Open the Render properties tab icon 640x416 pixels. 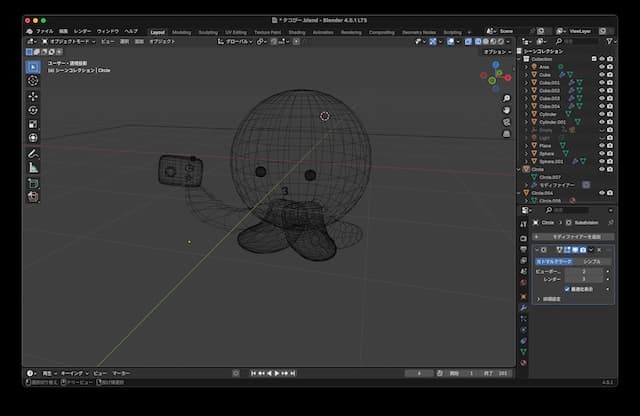click(524, 238)
